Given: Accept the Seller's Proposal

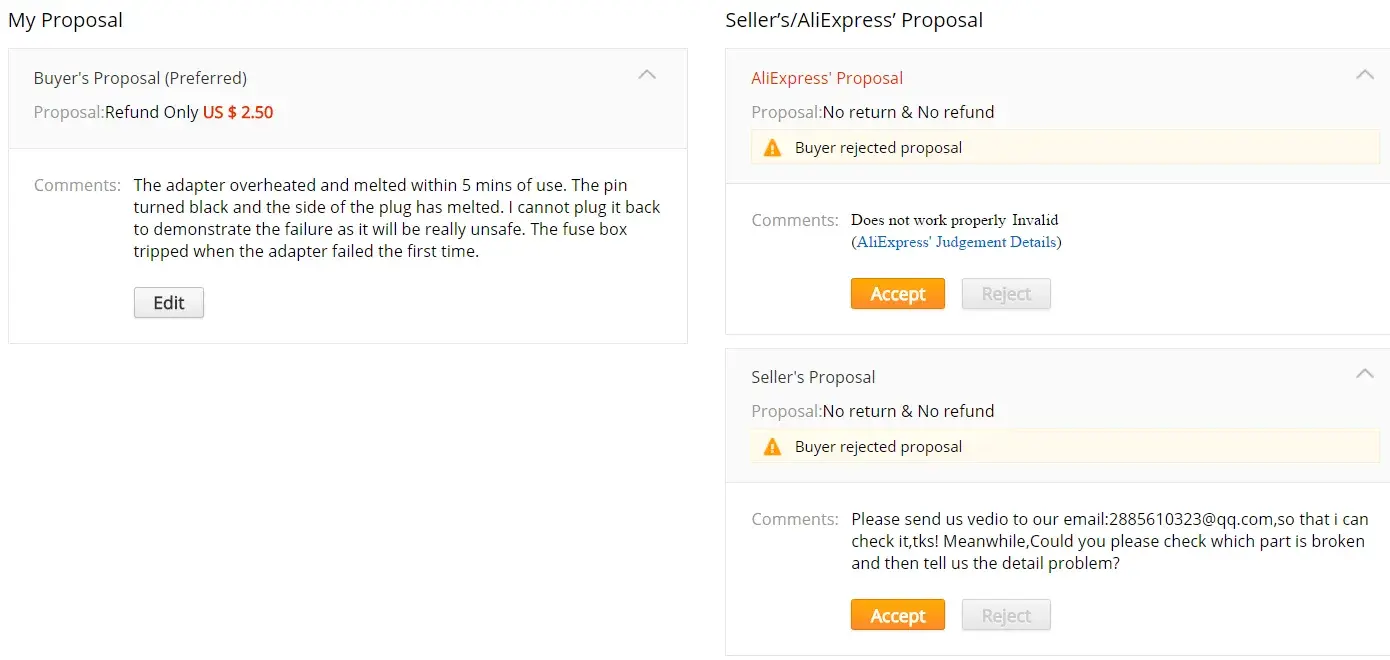Looking at the screenshot, I should 897,615.
